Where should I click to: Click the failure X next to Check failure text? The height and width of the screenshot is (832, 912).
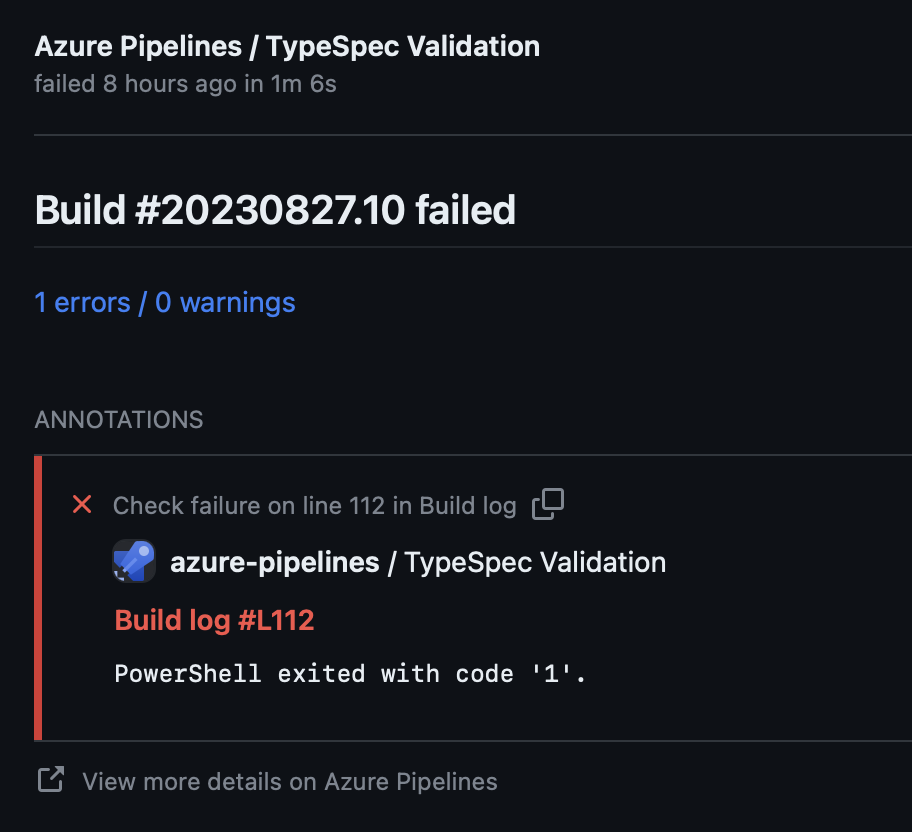click(x=82, y=505)
